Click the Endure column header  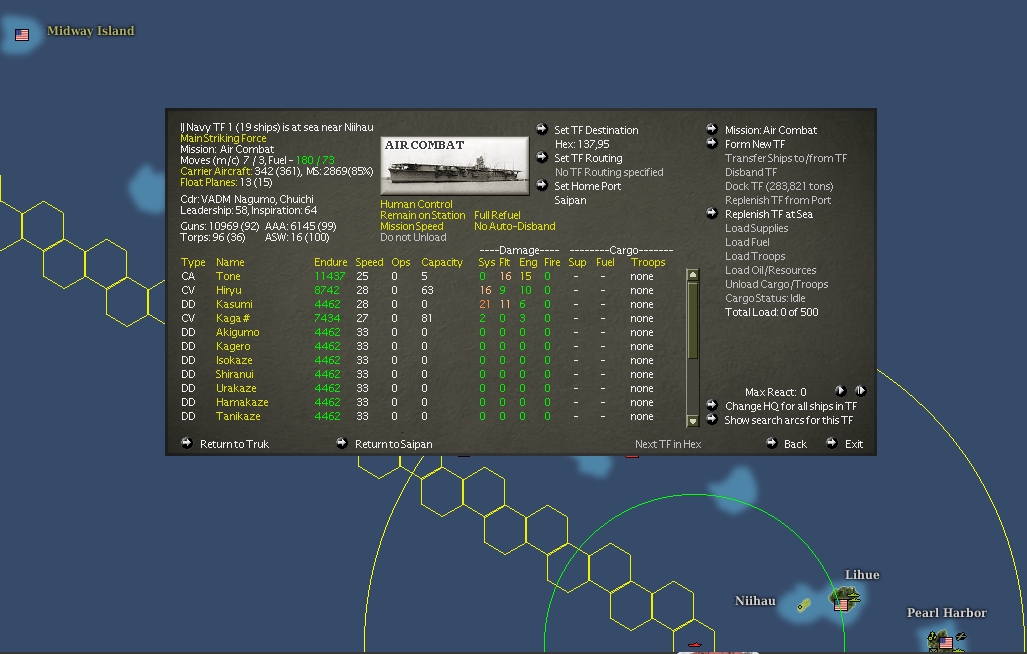pos(330,263)
